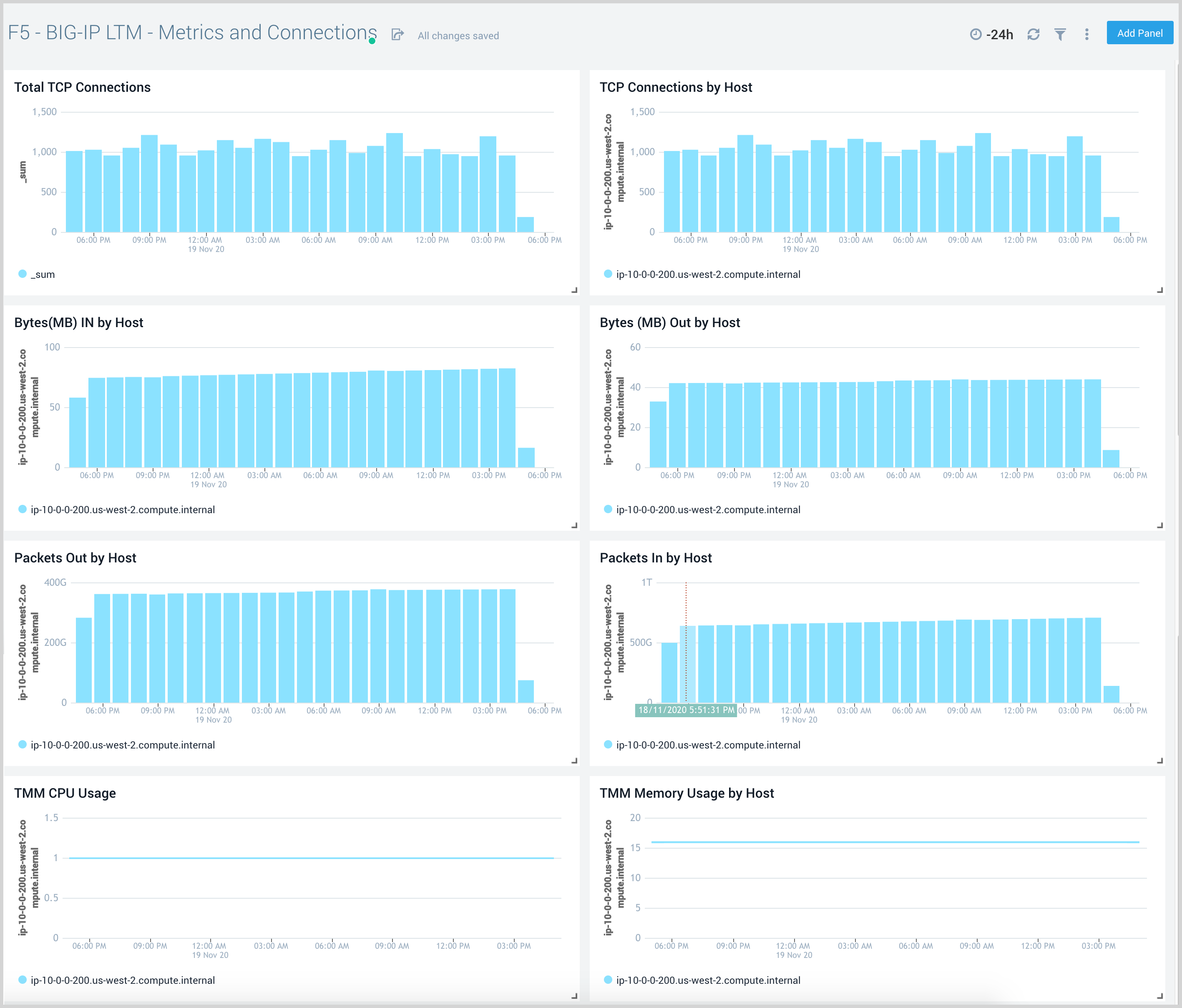Click resize handle of Bytes (MB) Out panel
The height and width of the screenshot is (1008, 1182).
click(x=1160, y=525)
